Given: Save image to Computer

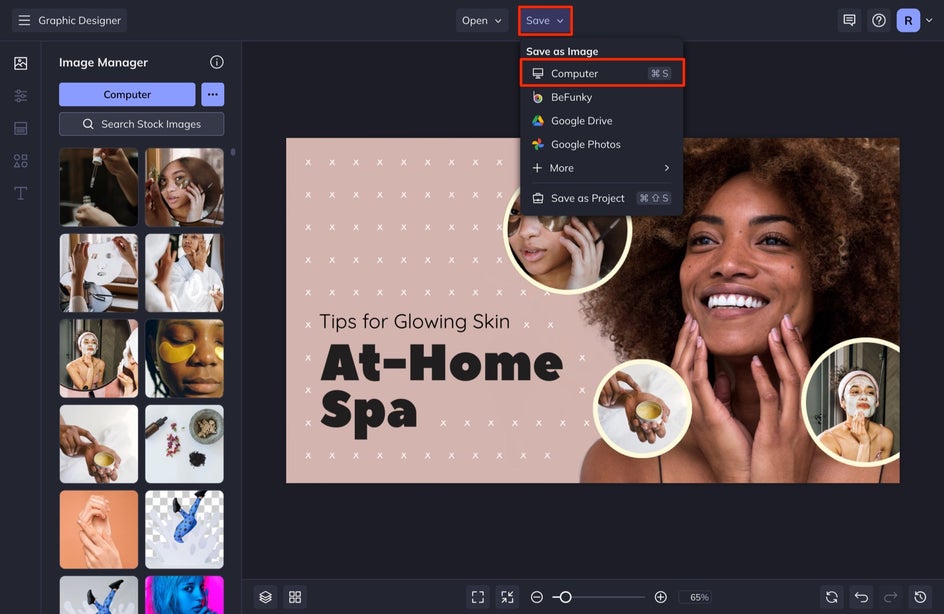Looking at the screenshot, I should coord(602,73).
